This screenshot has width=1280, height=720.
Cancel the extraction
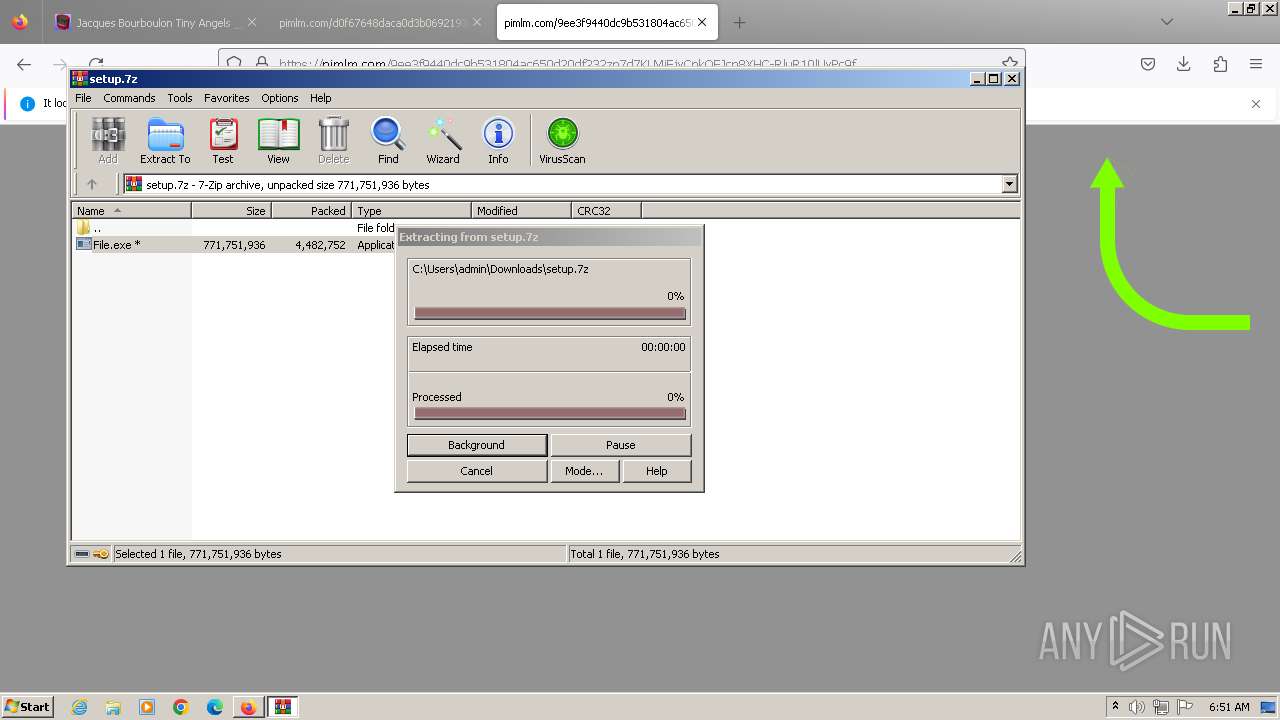[x=477, y=471]
